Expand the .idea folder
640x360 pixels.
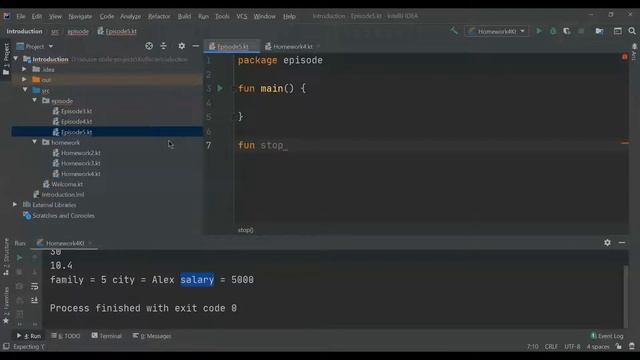(x=24, y=69)
